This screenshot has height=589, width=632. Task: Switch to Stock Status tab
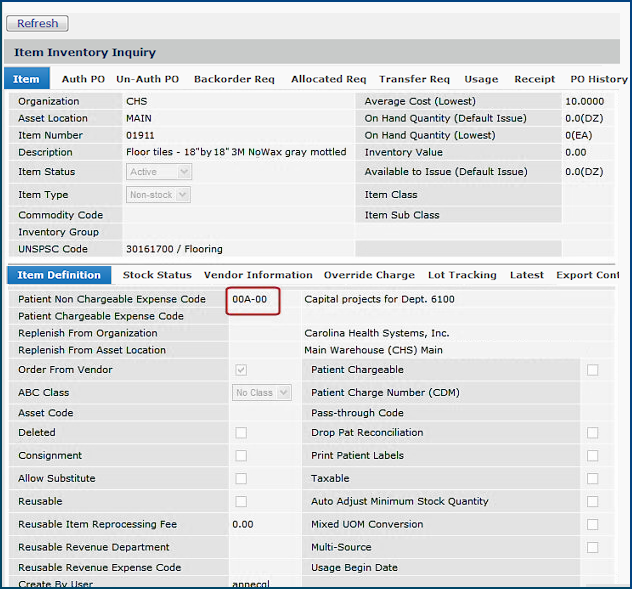tap(157, 275)
